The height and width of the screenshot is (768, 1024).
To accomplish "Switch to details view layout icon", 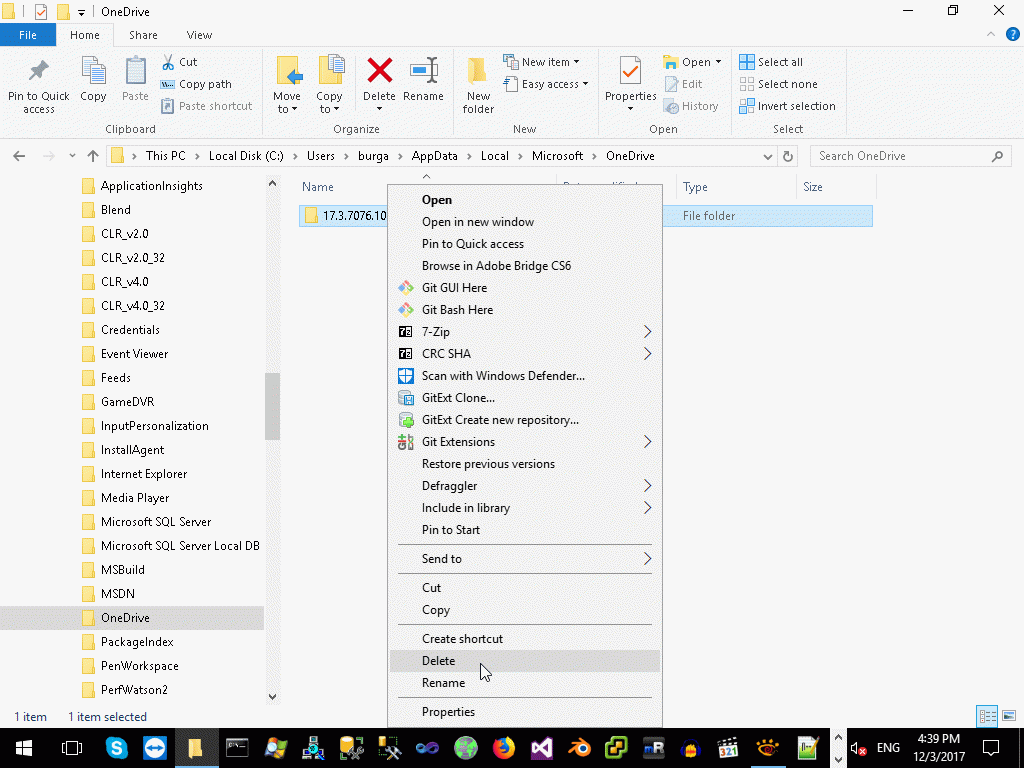I will [987, 716].
